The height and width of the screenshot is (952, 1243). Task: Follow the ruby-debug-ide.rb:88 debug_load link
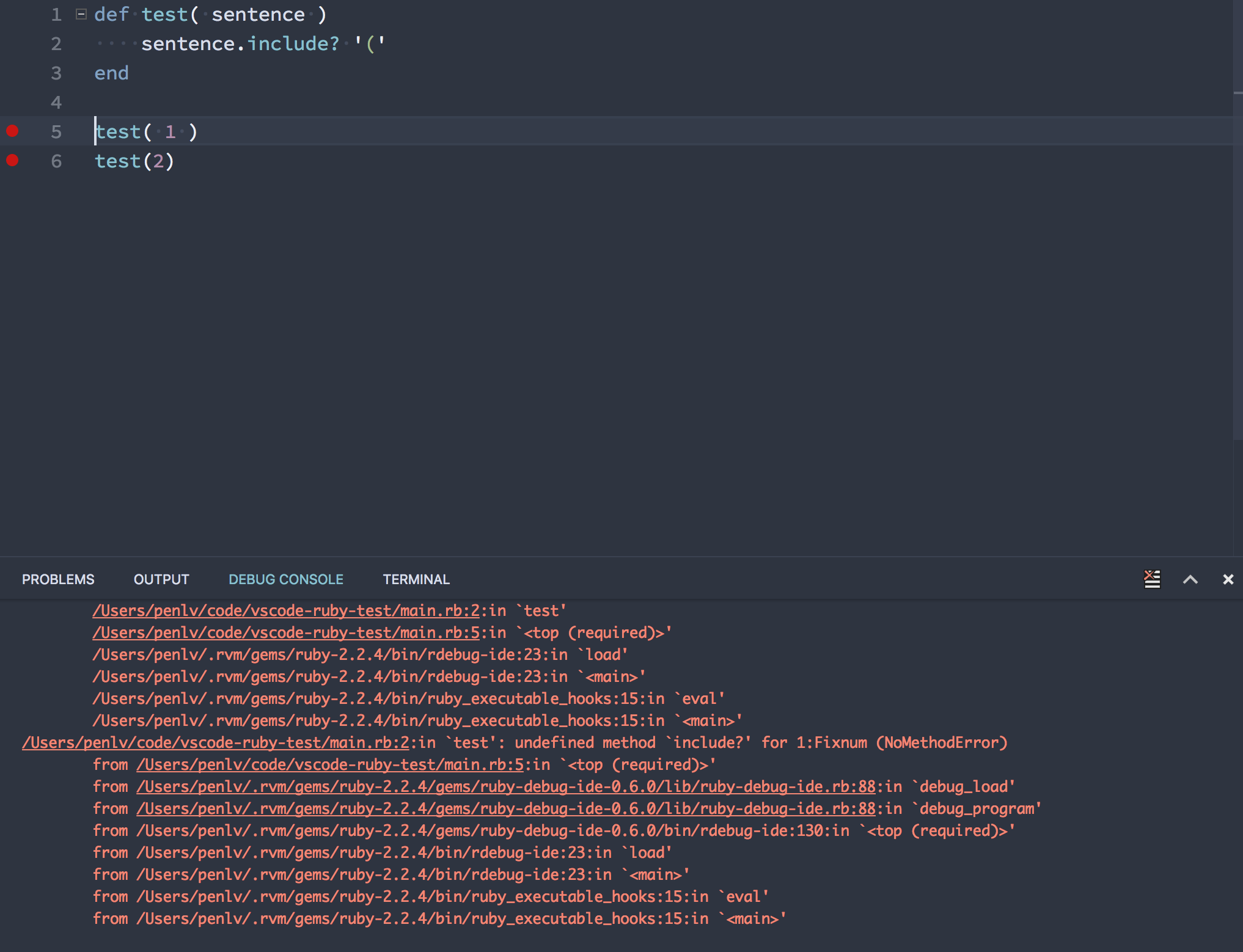click(x=501, y=786)
